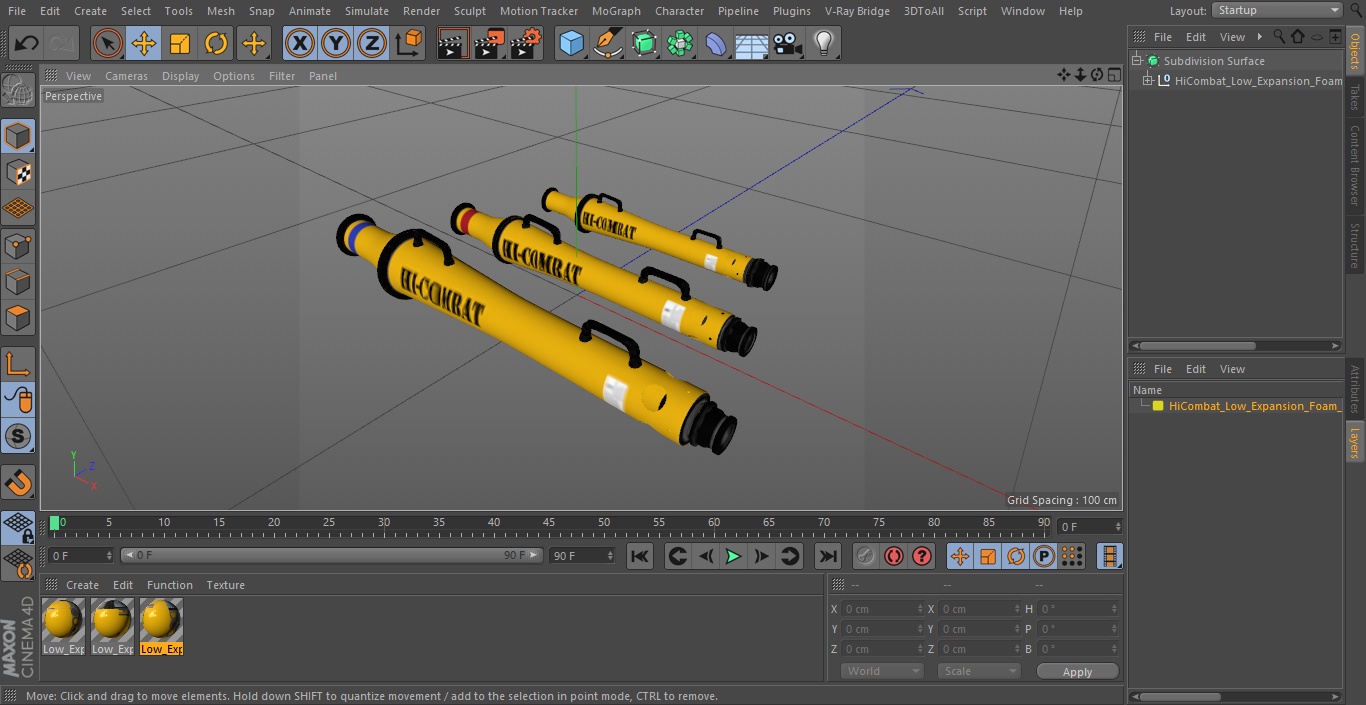Screen dimensions: 1366x705
Task: Open the Bend deformer icon
Action: (716, 44)
